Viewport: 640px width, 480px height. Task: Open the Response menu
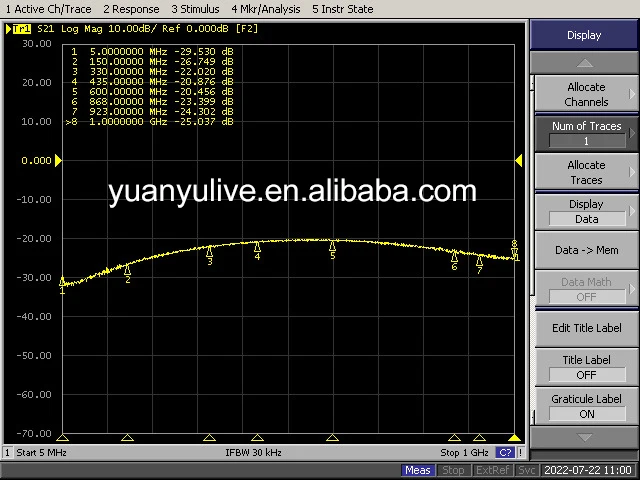pos(131,9)
